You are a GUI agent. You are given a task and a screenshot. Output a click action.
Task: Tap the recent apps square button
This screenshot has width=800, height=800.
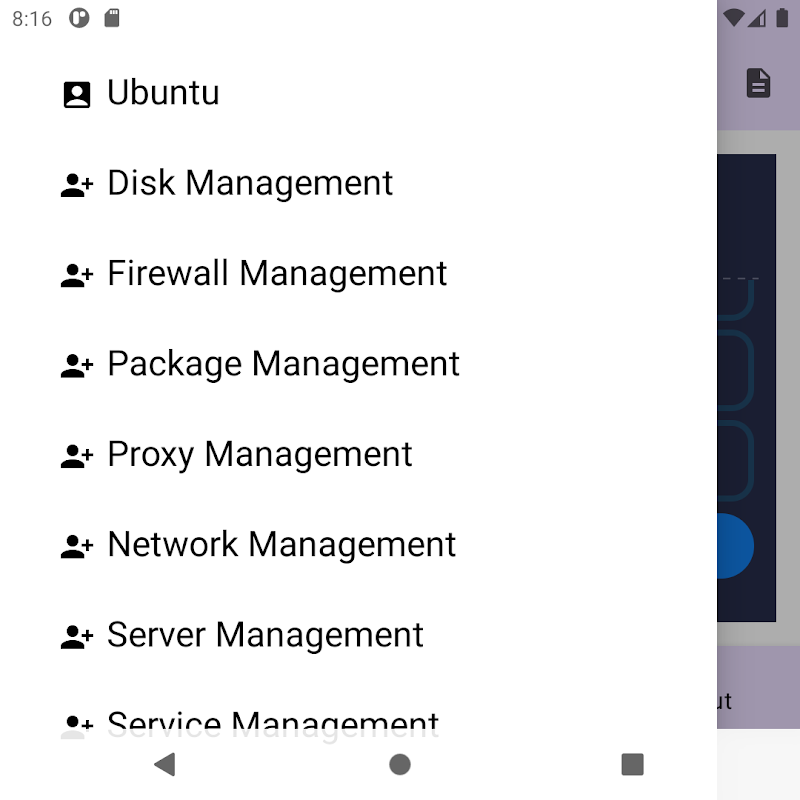pos(632,765)
